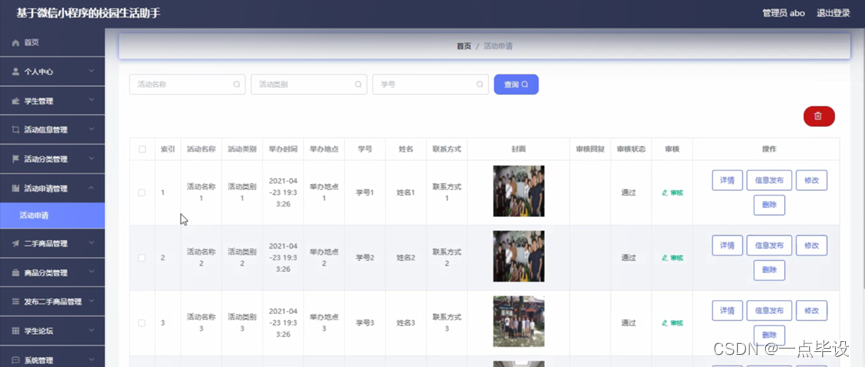Click the paper-plane icon beside 二手商品管理
The image size is (865, 367).
(15, 243)
